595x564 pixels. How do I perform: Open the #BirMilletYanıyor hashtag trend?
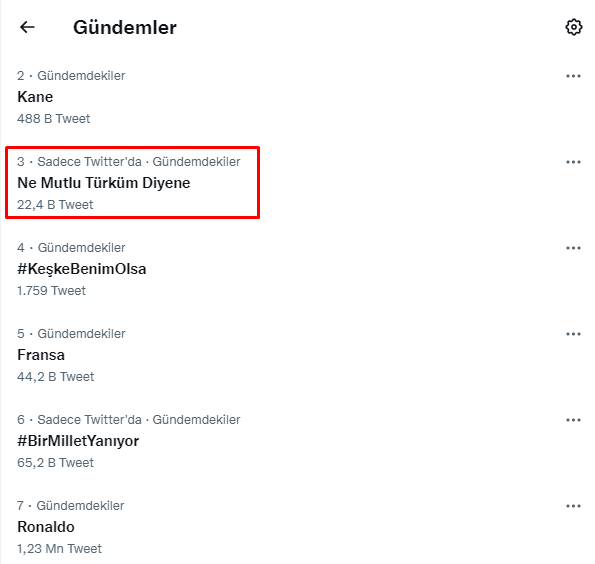point(78,441)
